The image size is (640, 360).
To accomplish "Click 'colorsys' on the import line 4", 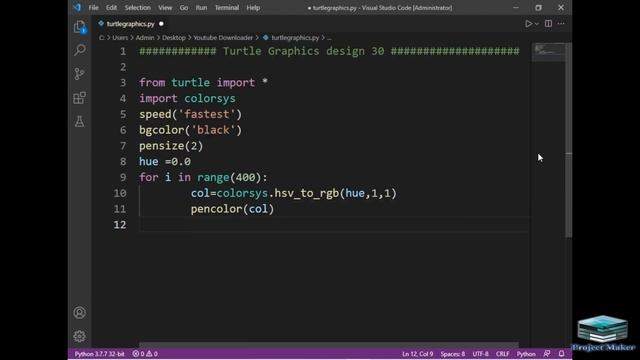I will point(210,99).
